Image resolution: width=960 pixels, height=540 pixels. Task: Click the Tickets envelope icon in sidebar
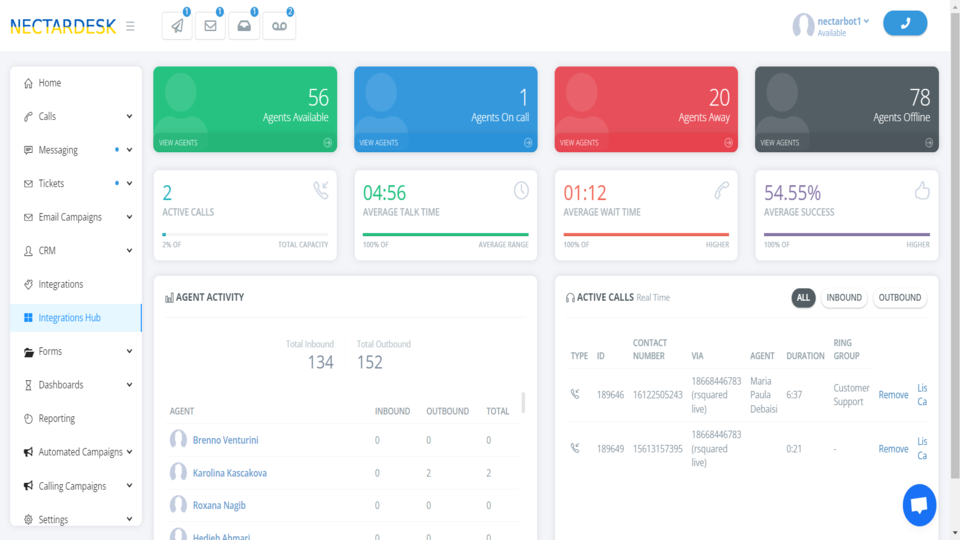click(x=28, y=184)
